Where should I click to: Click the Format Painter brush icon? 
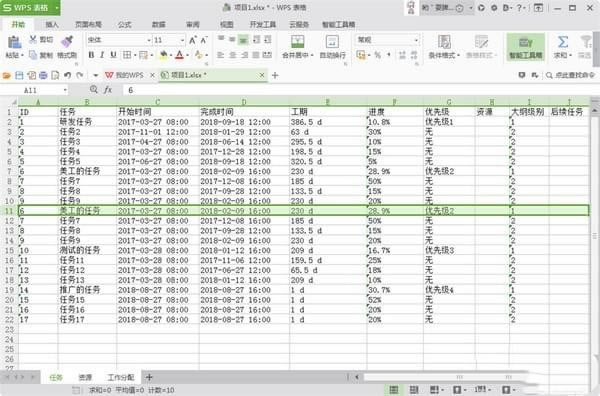click(67, 42)
